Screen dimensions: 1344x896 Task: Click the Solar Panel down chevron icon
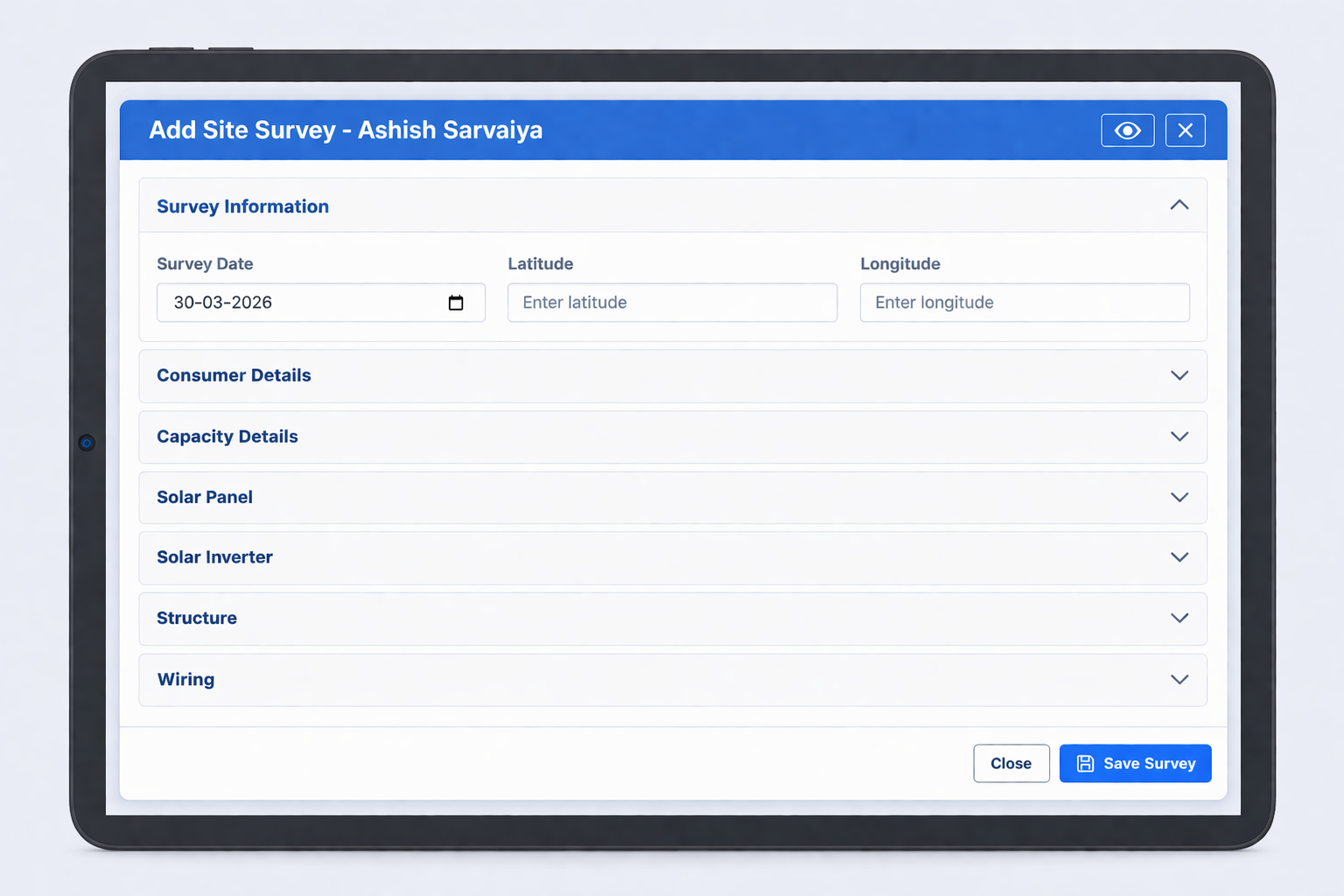(1179, 497)
